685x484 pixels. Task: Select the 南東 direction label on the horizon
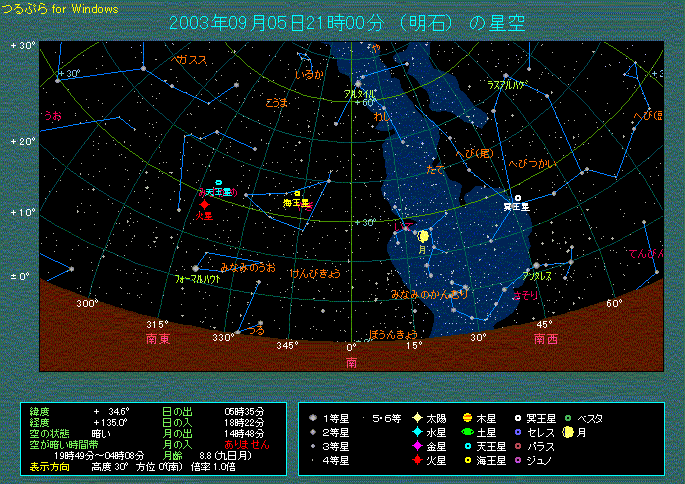158,339
